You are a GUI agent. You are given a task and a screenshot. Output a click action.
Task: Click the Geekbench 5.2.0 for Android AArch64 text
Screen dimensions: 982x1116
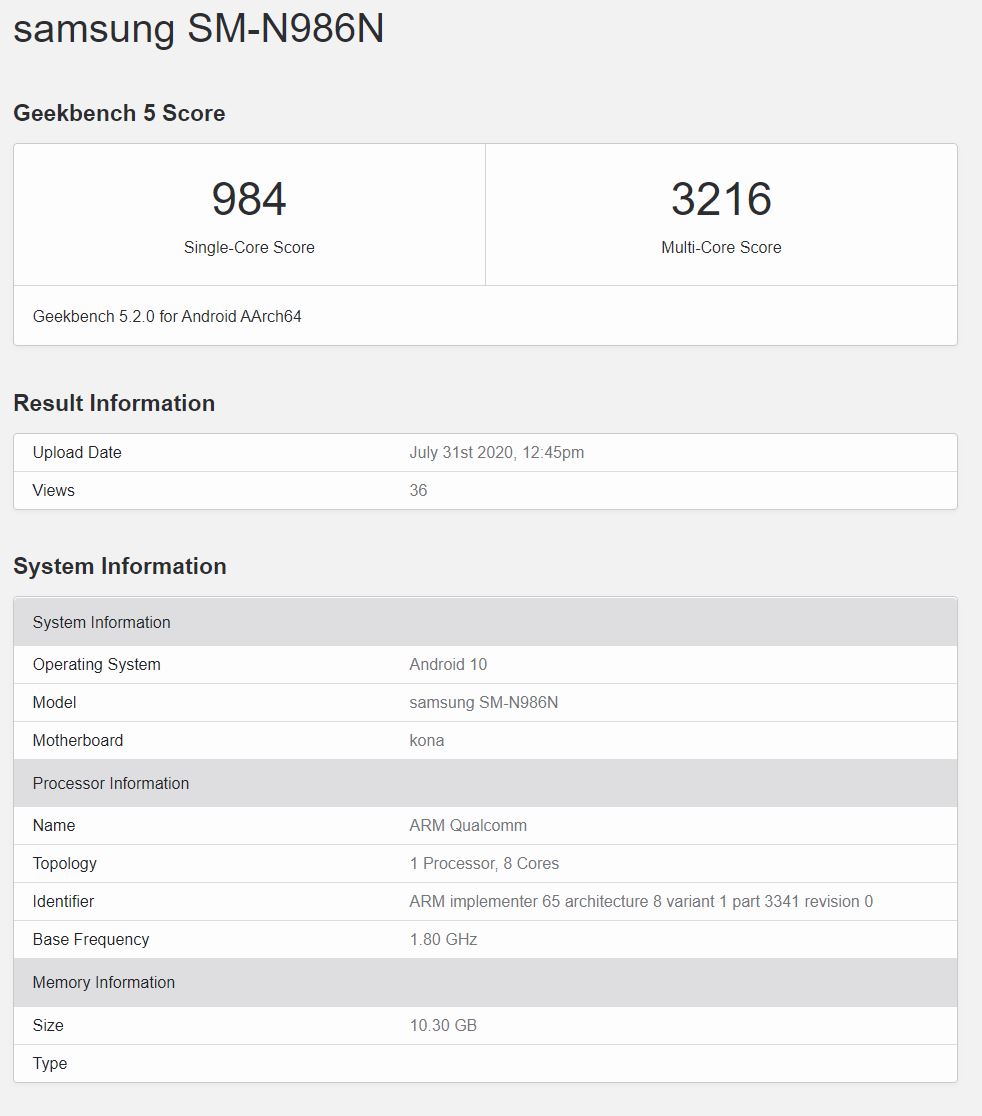click(x=167, y=316)
